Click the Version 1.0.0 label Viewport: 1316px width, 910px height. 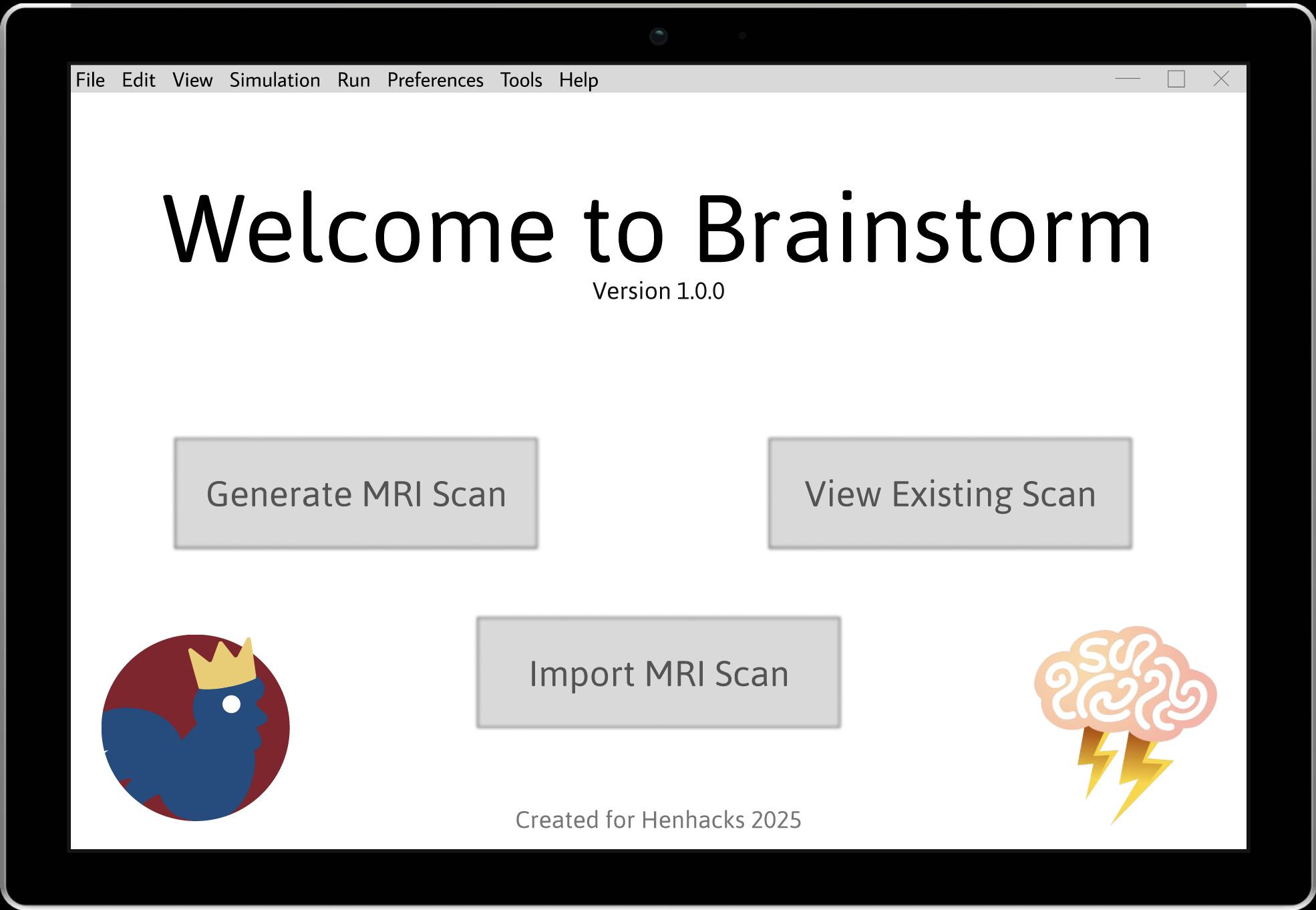coord(658,291)
